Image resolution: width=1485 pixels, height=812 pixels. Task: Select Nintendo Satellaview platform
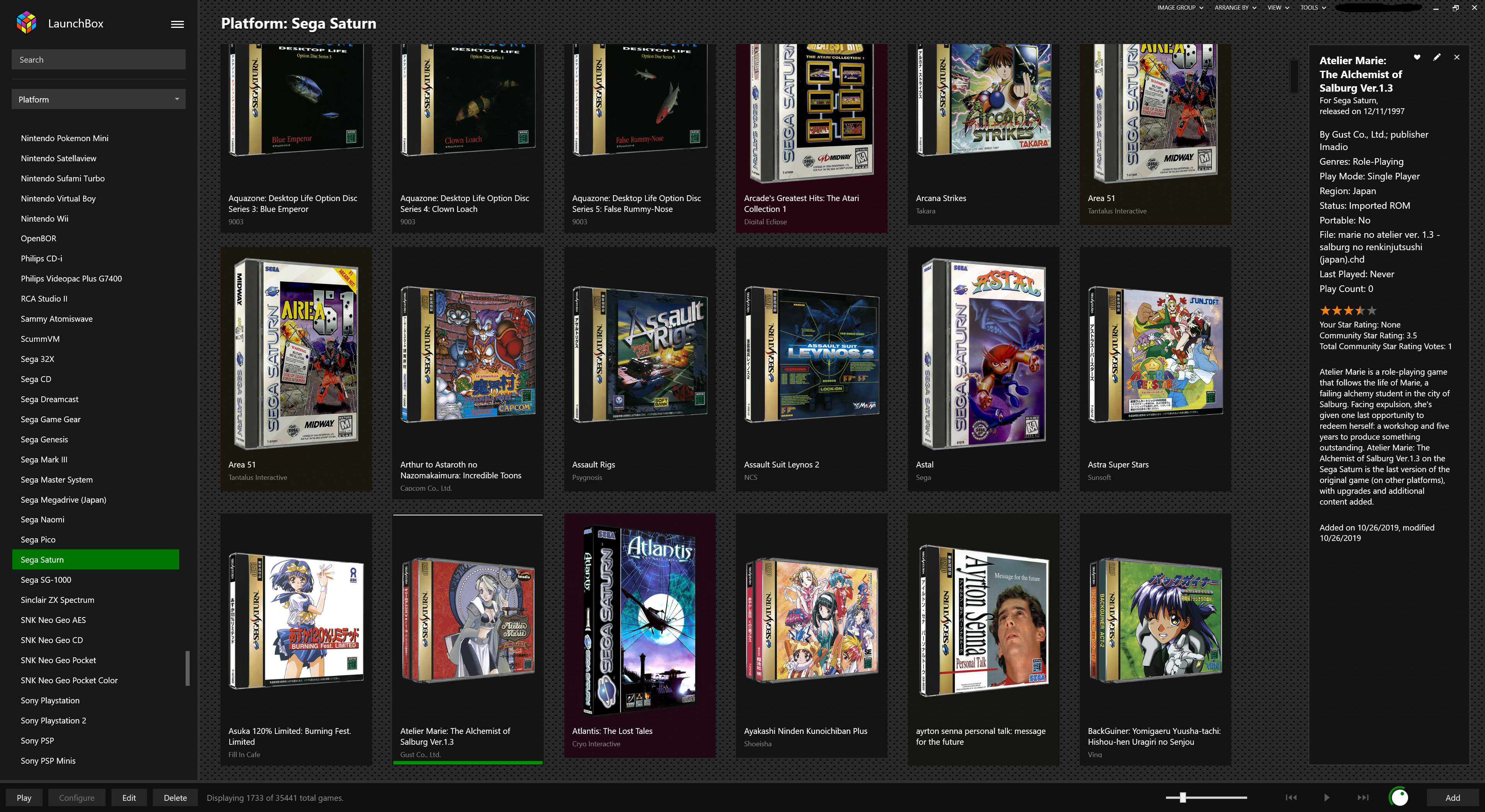[x=58, y=158]
